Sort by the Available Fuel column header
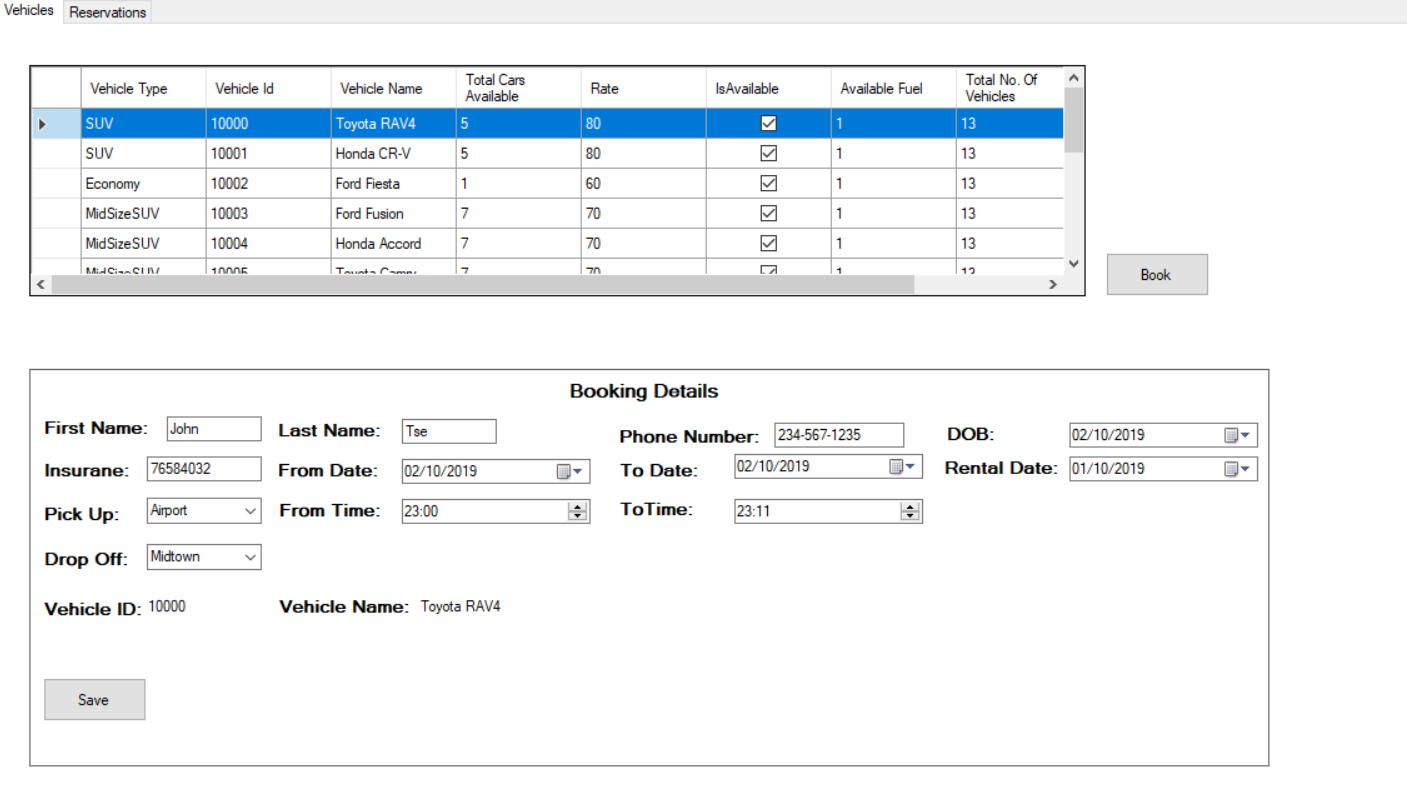1407x811 pixels. (893, 88)
